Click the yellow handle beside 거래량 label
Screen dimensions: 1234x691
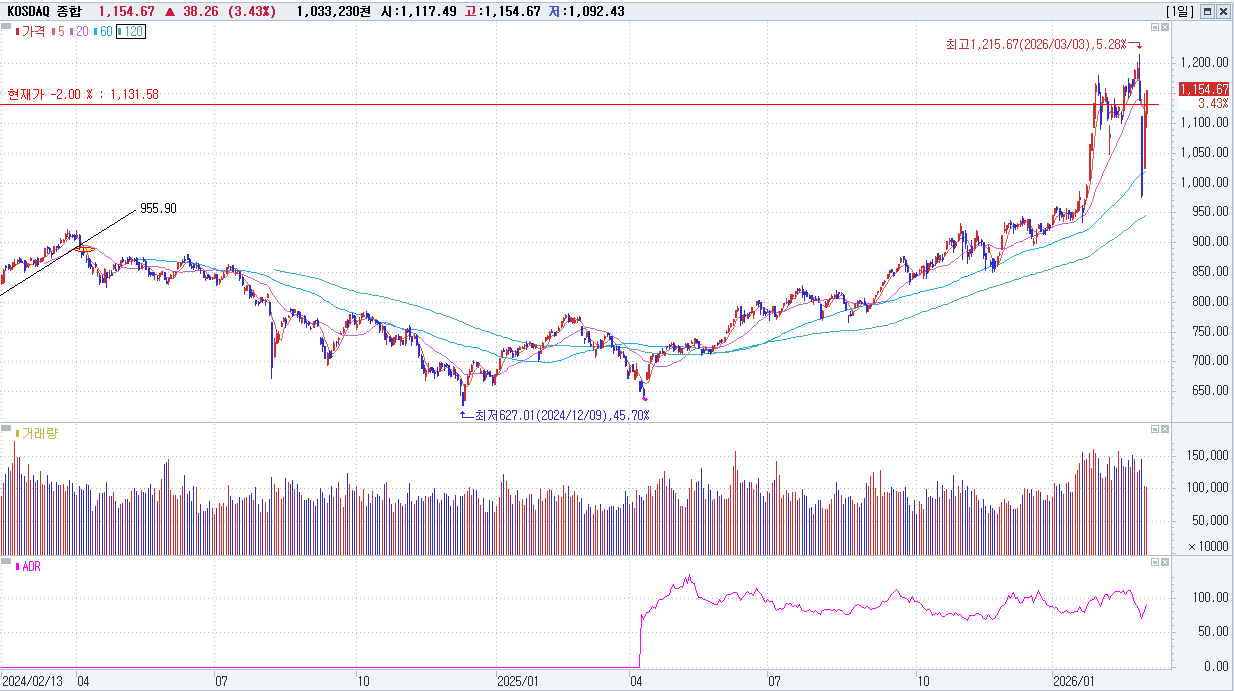[x=17, y=433]
